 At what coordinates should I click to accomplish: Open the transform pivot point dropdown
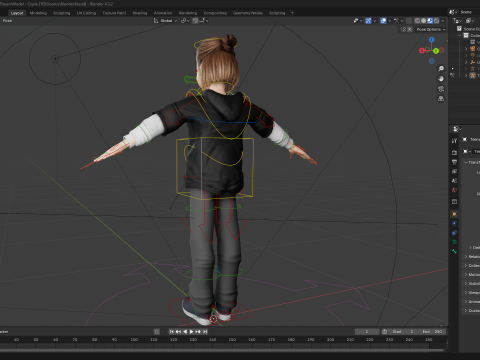click(185, 21)
